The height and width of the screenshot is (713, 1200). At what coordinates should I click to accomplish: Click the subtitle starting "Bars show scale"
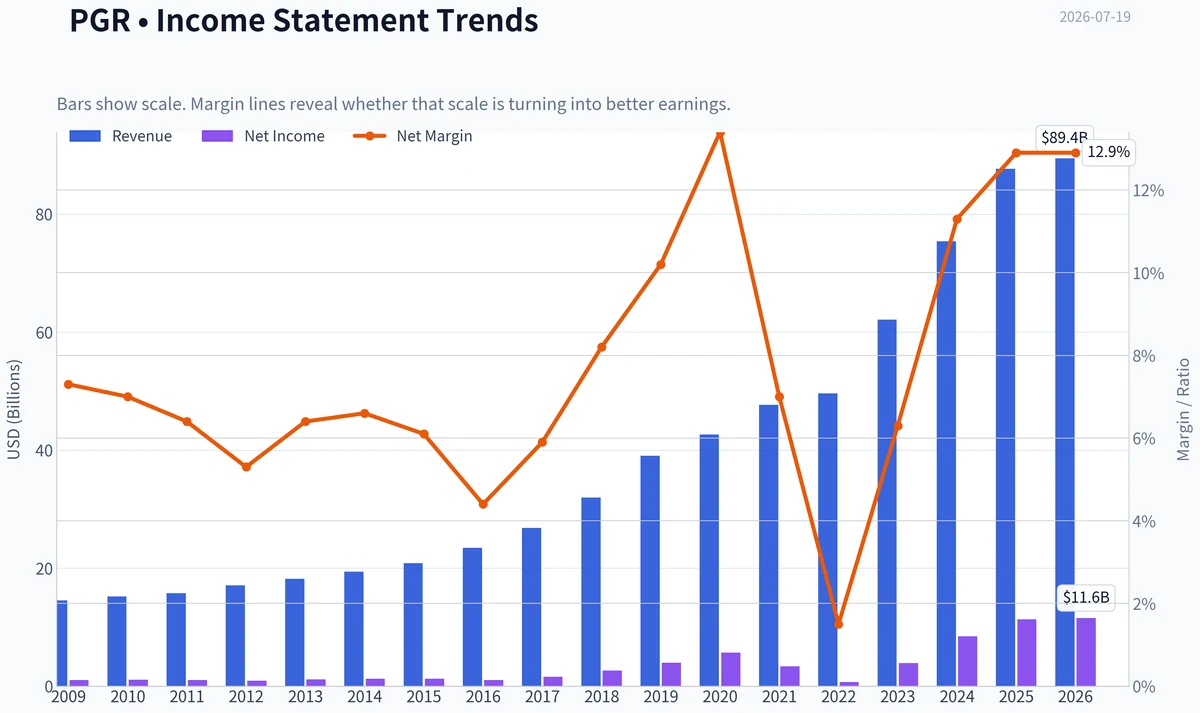pyautogui.click(x=394, y=104)
